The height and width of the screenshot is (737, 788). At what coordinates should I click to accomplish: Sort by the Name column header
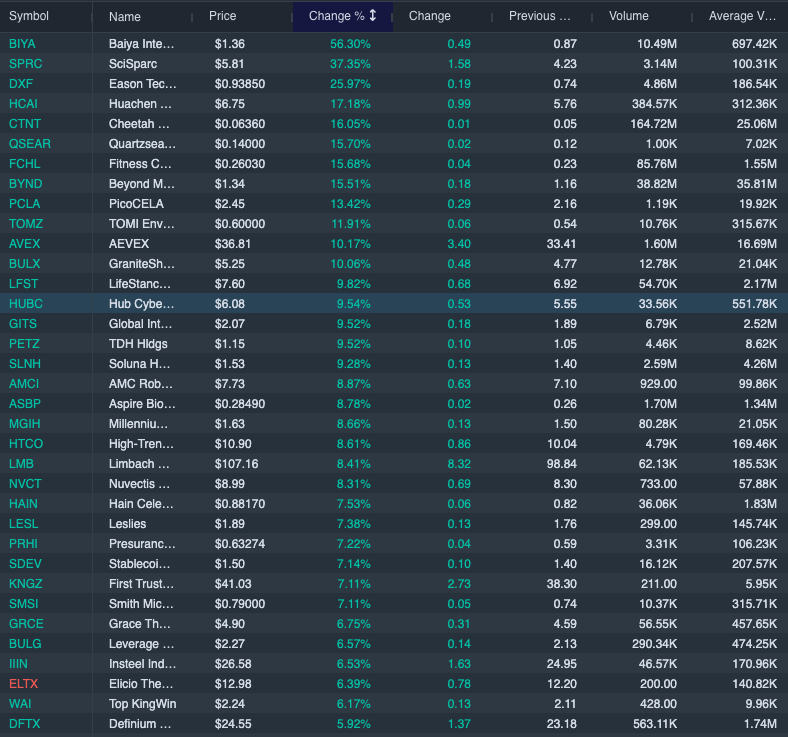point(125,17)
